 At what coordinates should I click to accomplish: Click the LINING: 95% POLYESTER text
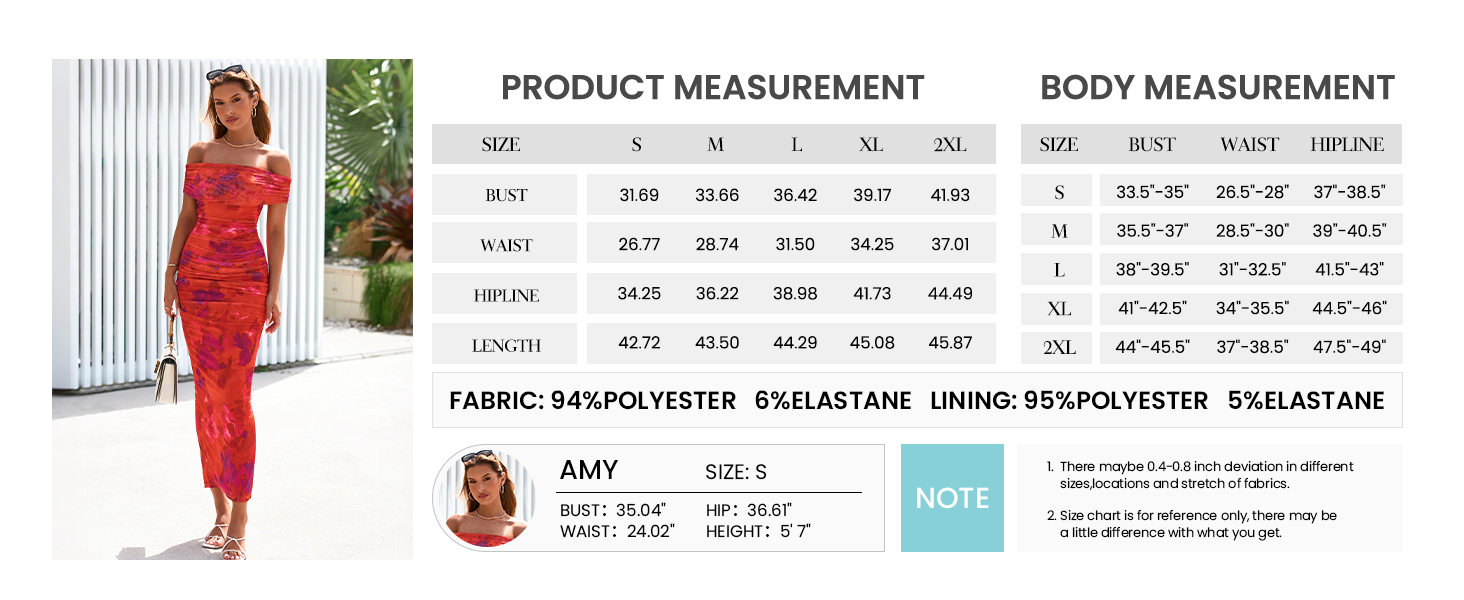pyautogui.click(x=1069, y=401)
